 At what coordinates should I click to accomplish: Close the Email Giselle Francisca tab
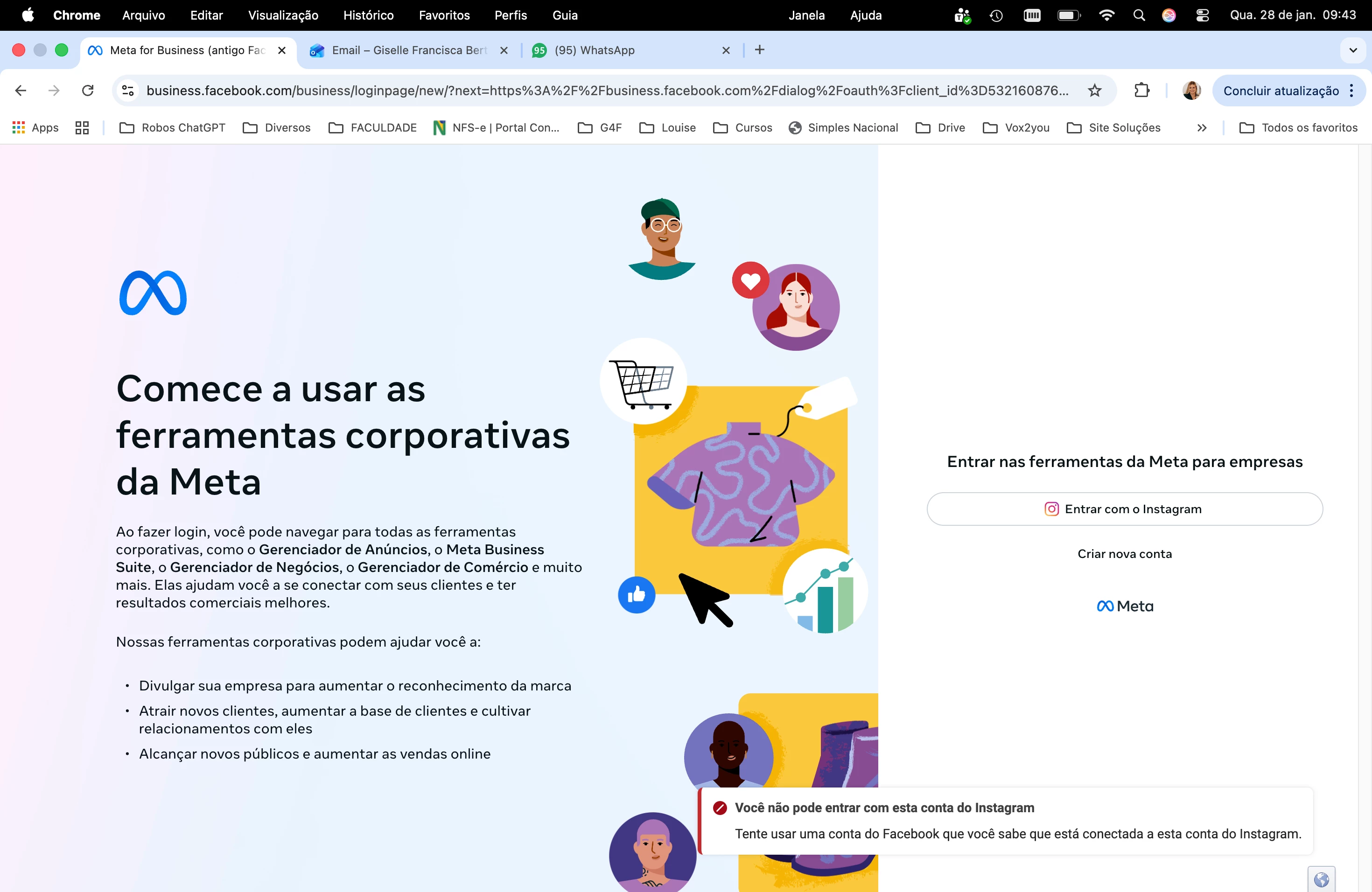pyautogui.click(x=504, y=50)
